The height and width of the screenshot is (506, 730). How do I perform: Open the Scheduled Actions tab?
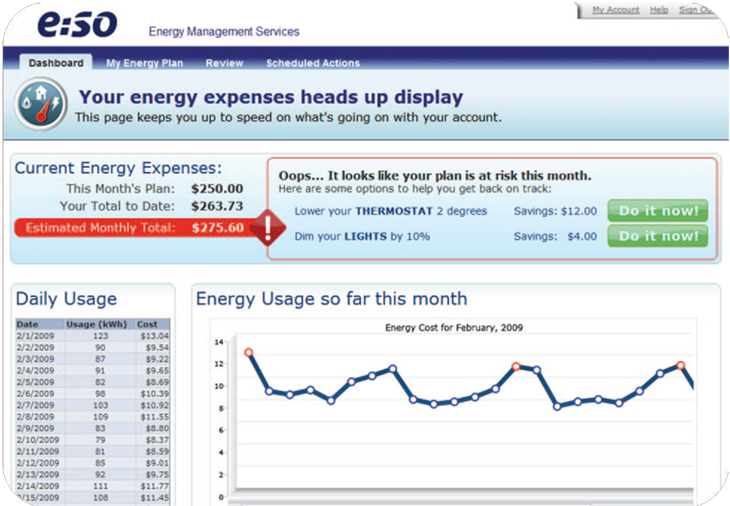[313, 63]
